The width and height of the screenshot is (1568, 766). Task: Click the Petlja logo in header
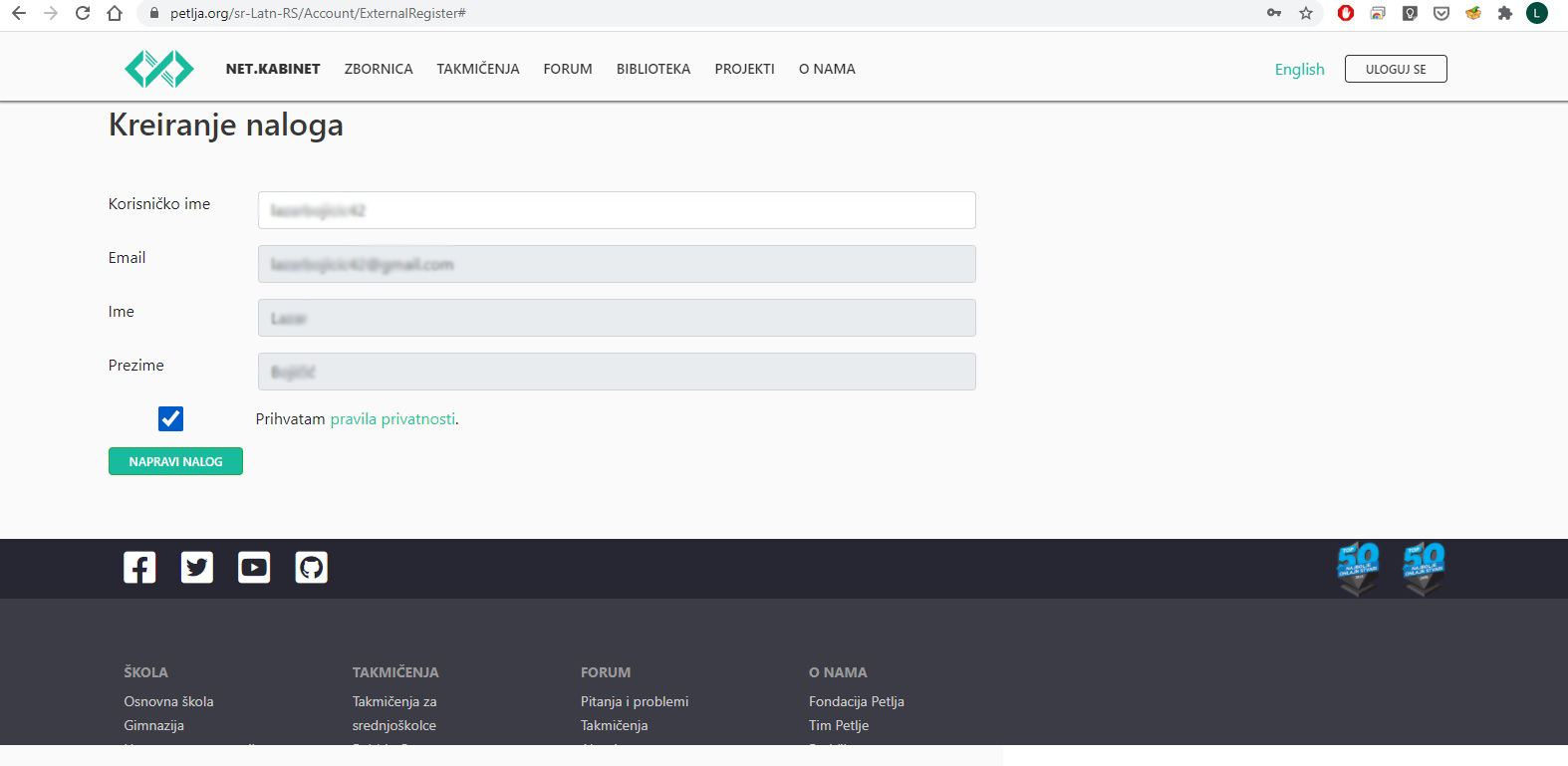pos(159,69)
